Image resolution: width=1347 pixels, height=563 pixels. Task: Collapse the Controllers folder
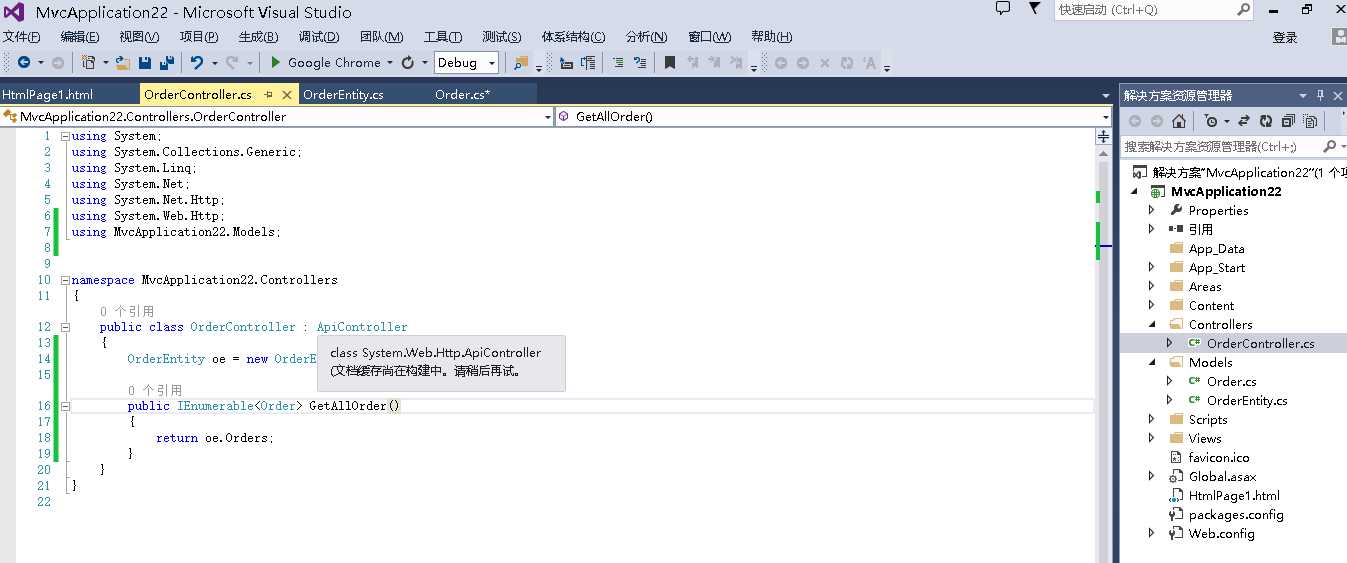pos(1152,325)
